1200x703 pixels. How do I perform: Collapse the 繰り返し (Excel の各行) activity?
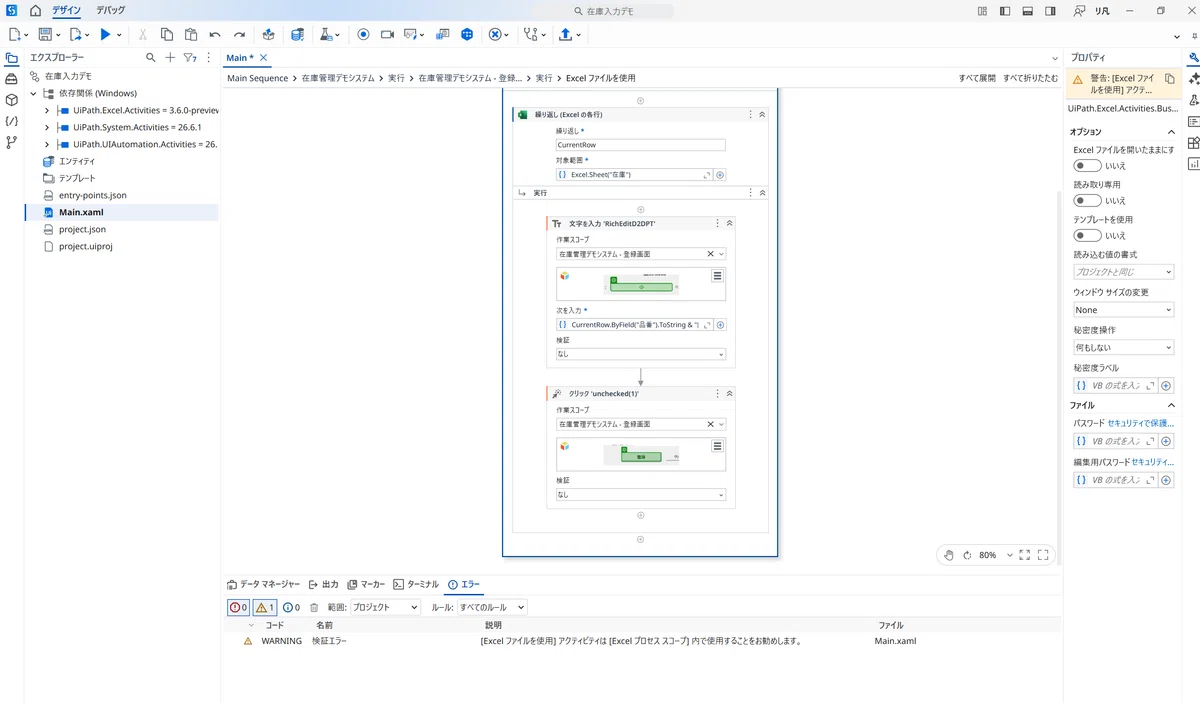click(762, 114)
